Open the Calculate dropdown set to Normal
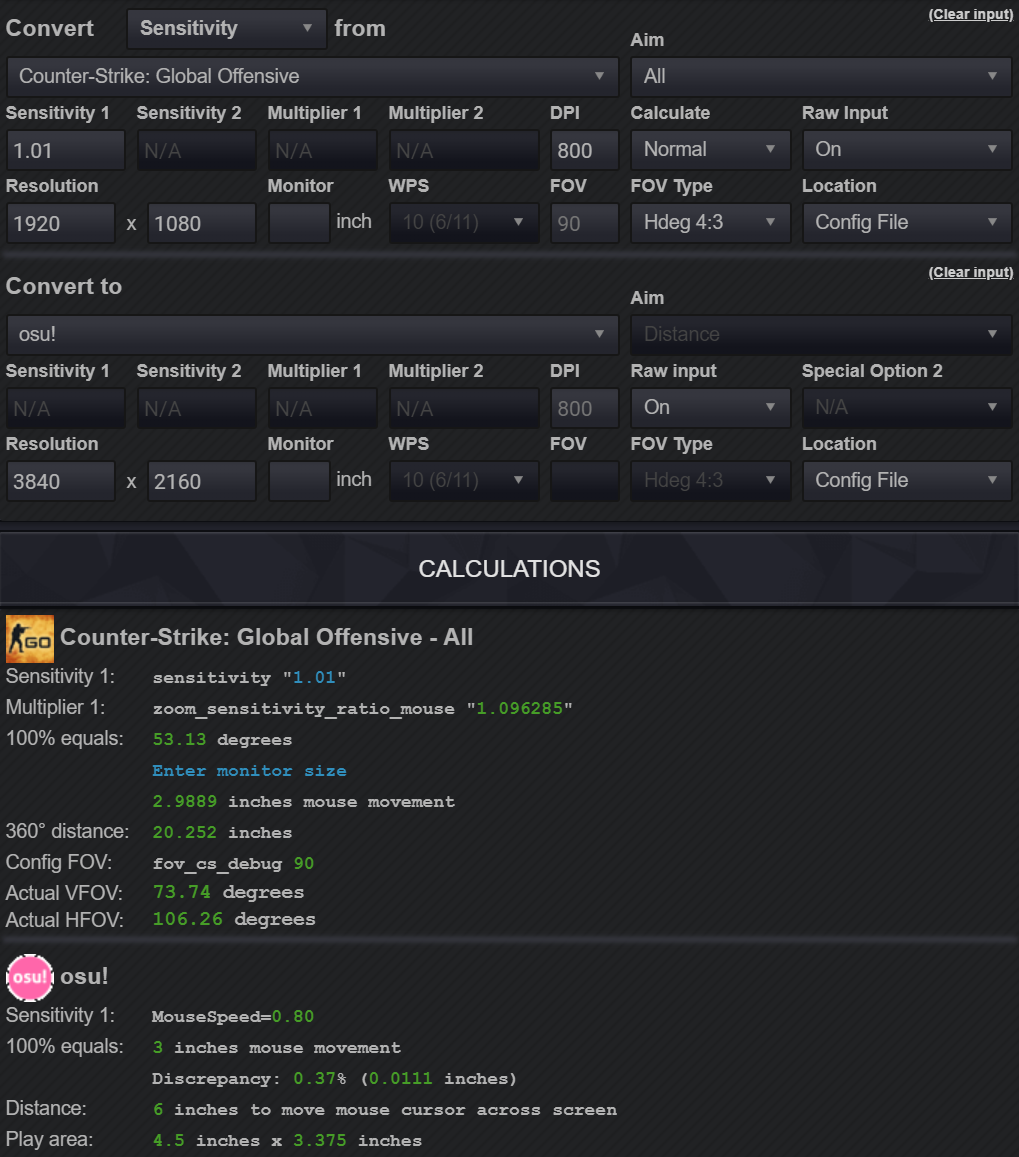Screen dimensions: 1019x1157 711,150
